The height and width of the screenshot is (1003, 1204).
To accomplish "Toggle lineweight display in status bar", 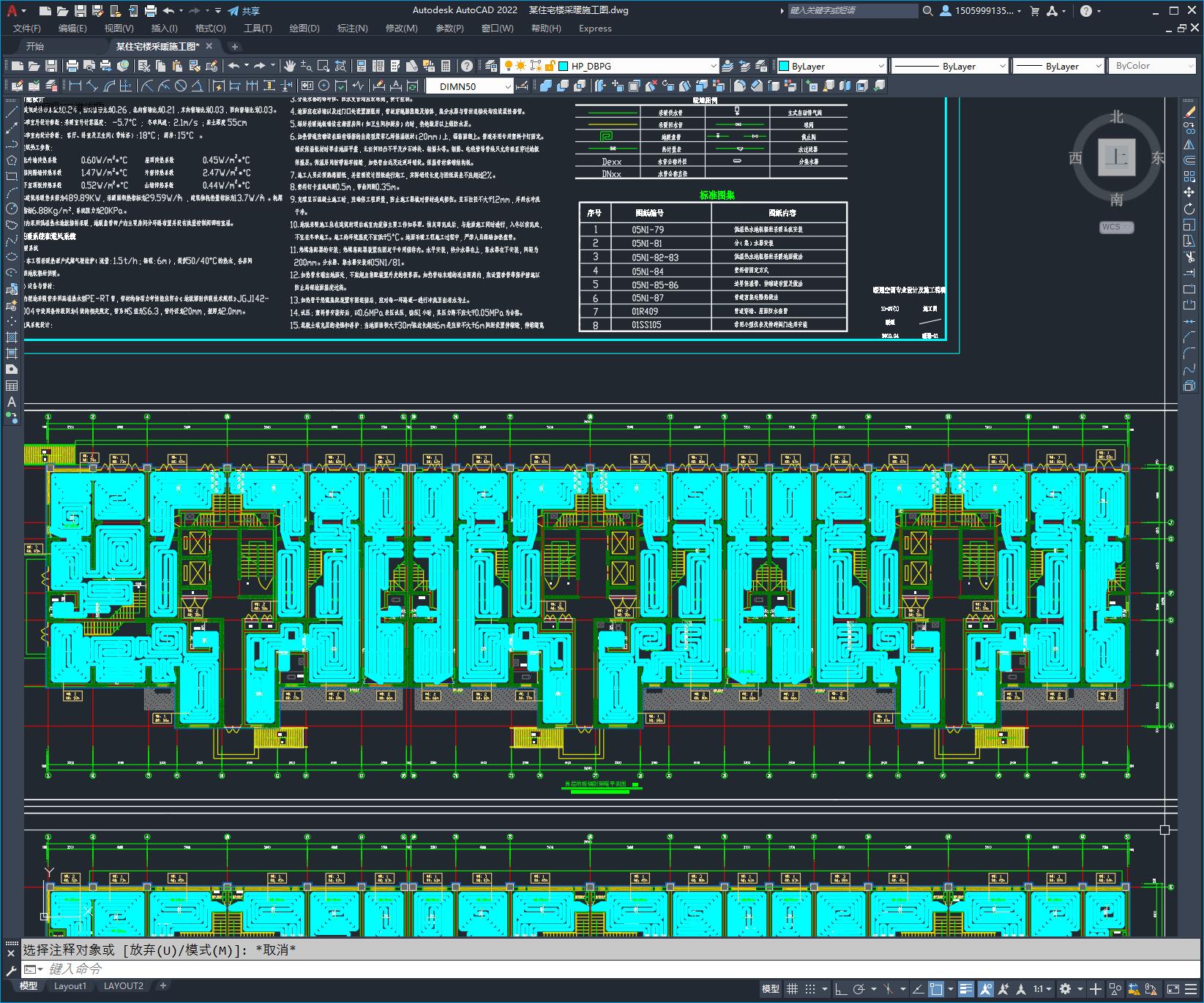I will click(x=967, y=989).
